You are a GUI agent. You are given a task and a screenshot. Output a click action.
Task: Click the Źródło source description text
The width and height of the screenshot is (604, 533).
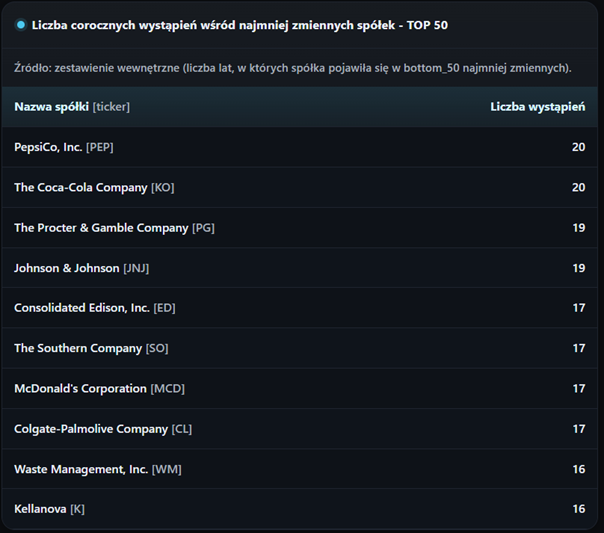(293, 67)
